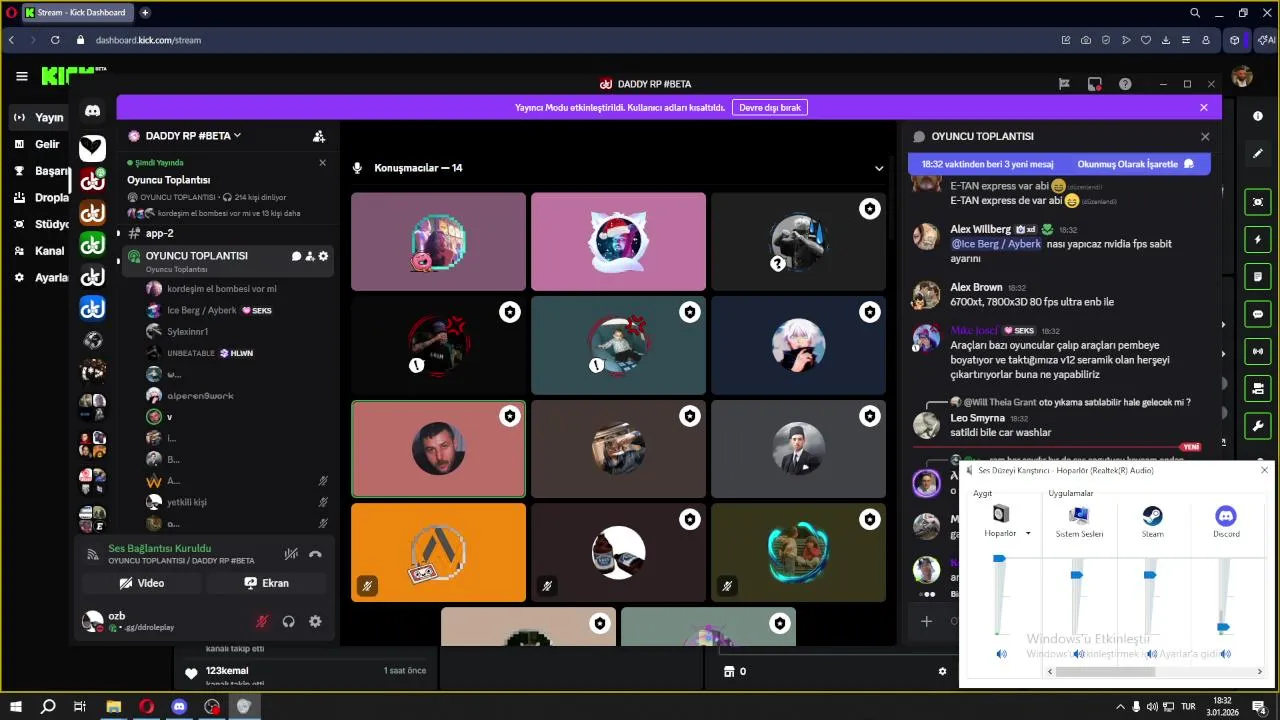Dismiss the purple streamer mode banner

1204,107
